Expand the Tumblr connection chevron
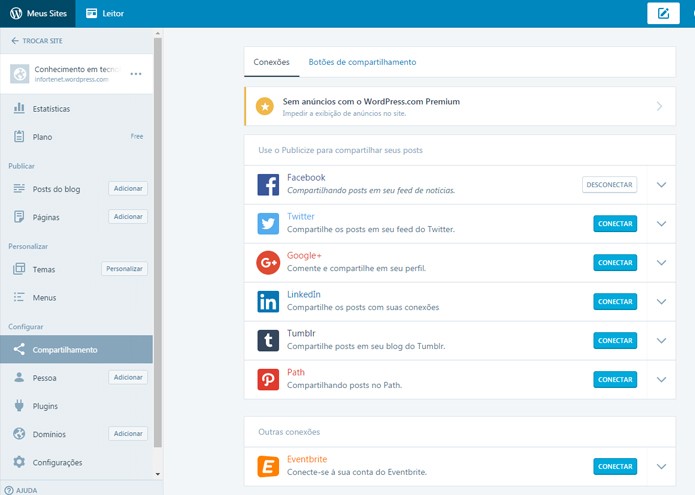Viewport: 695px width, 495px height. [x=661, y=341]
